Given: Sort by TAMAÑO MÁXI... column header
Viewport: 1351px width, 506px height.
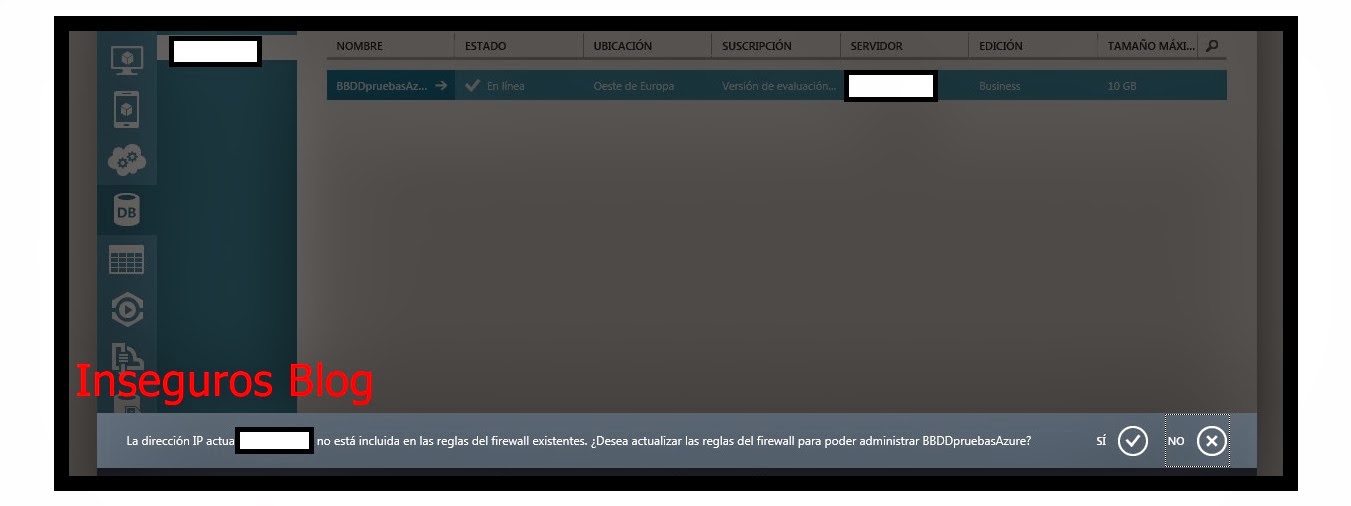Looking at the screenshot, I should pyautogui.click(x=1150, y=46).
